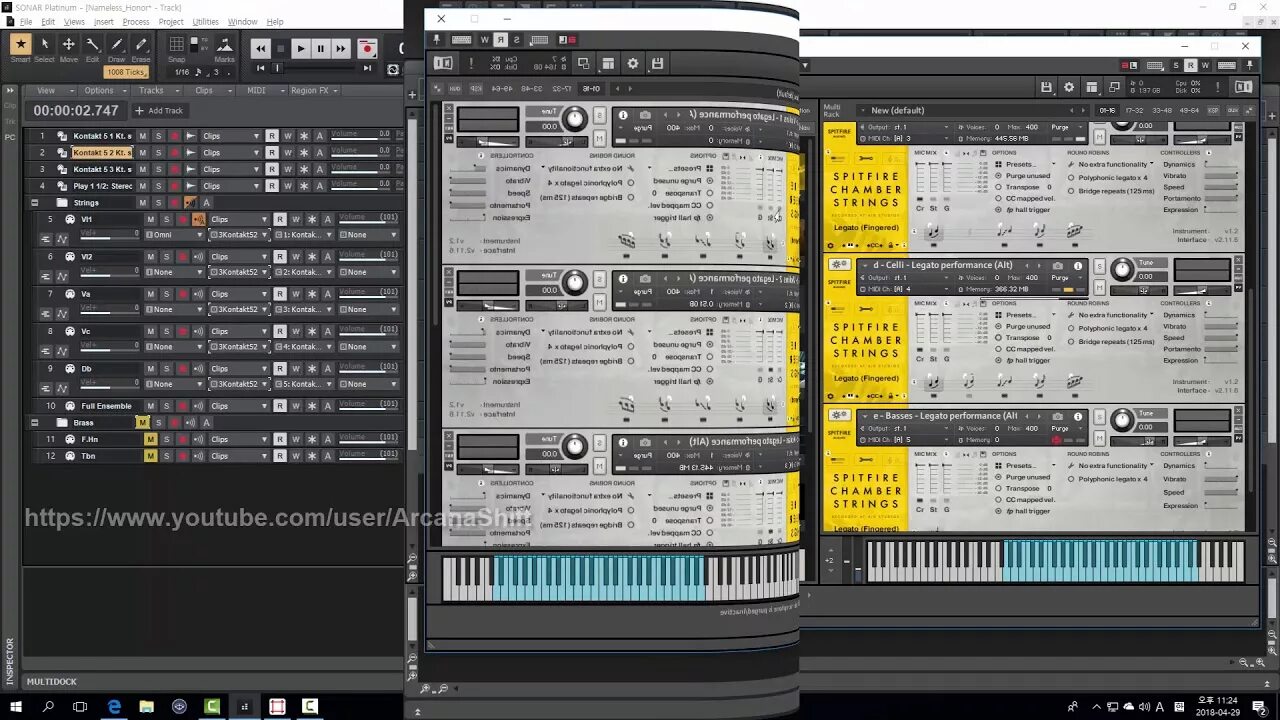
Task: Pause the transport
Action: coord(320,48)
